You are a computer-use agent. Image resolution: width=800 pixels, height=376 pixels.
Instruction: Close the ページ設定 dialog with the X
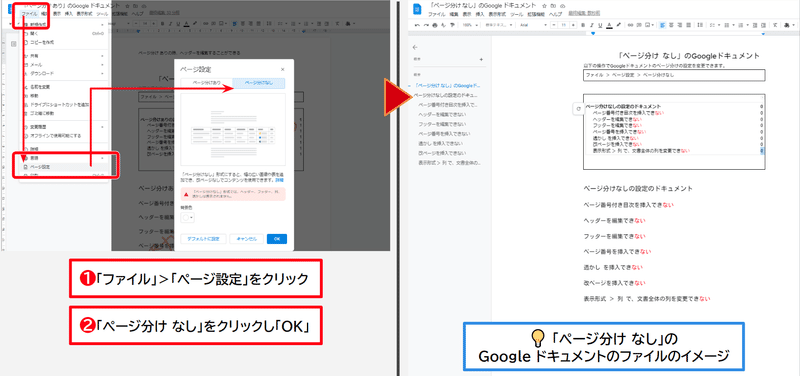[x=283, y=69]
